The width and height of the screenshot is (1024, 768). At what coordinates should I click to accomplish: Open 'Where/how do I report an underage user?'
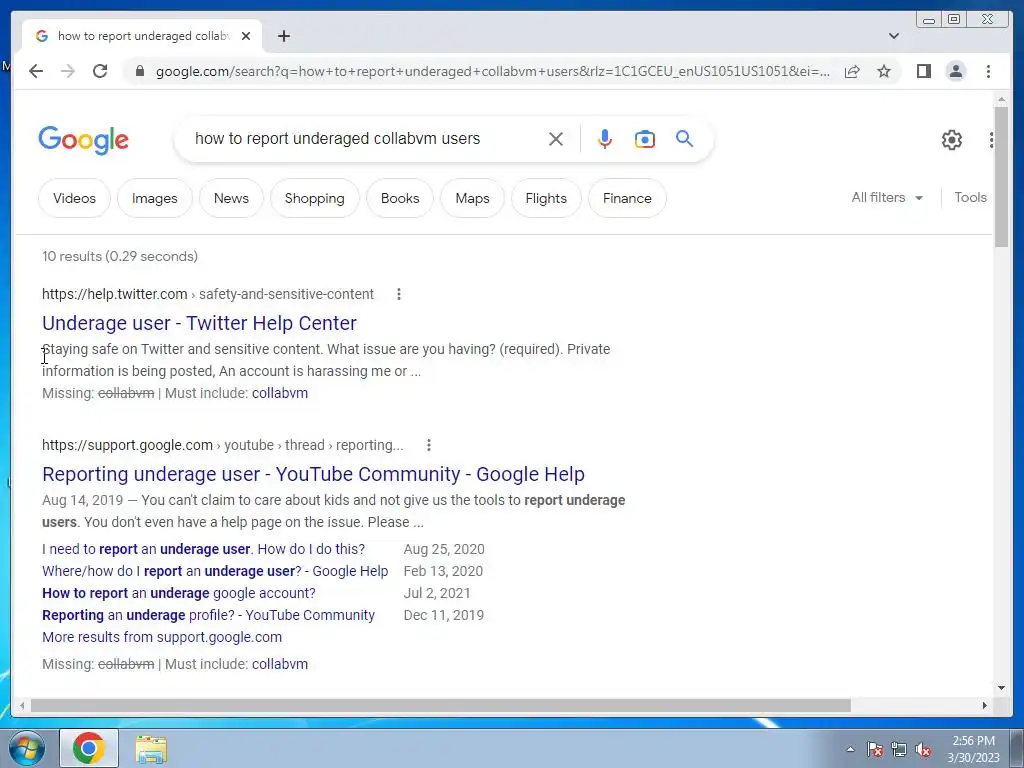click(x=215, y=571)
